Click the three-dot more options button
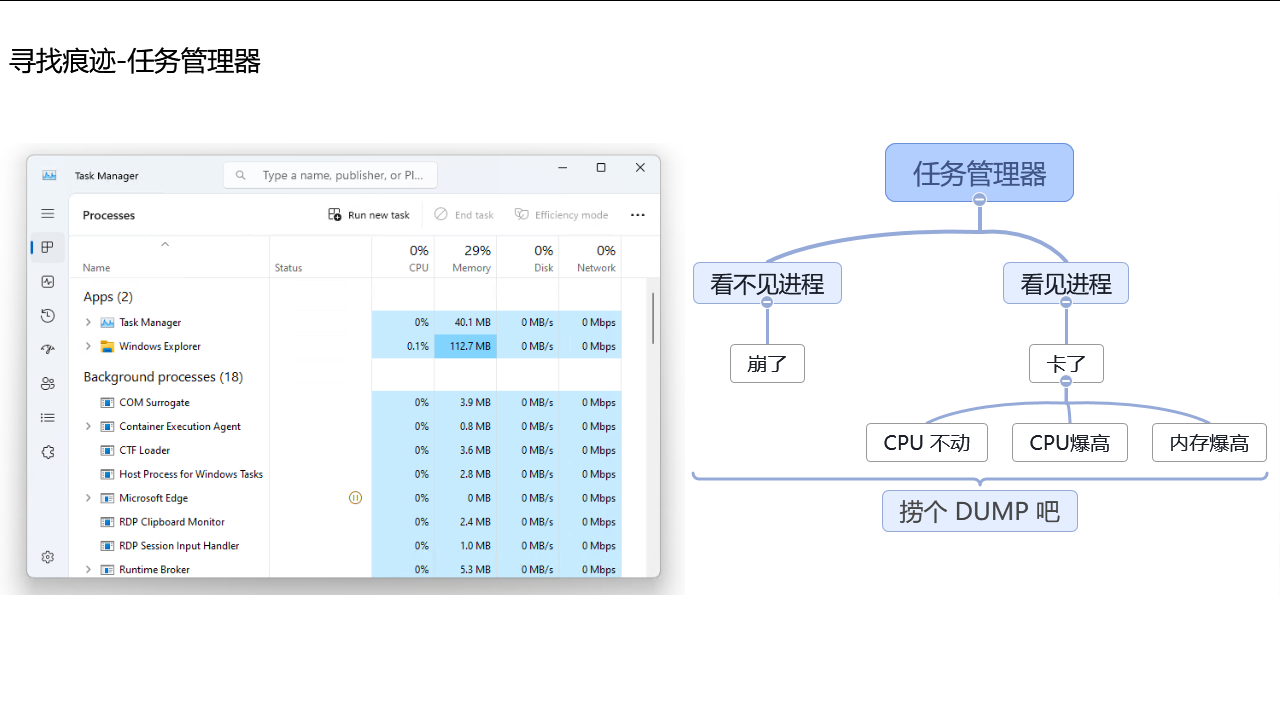Viewport: 1280px width, 720px height. (638, 215)
